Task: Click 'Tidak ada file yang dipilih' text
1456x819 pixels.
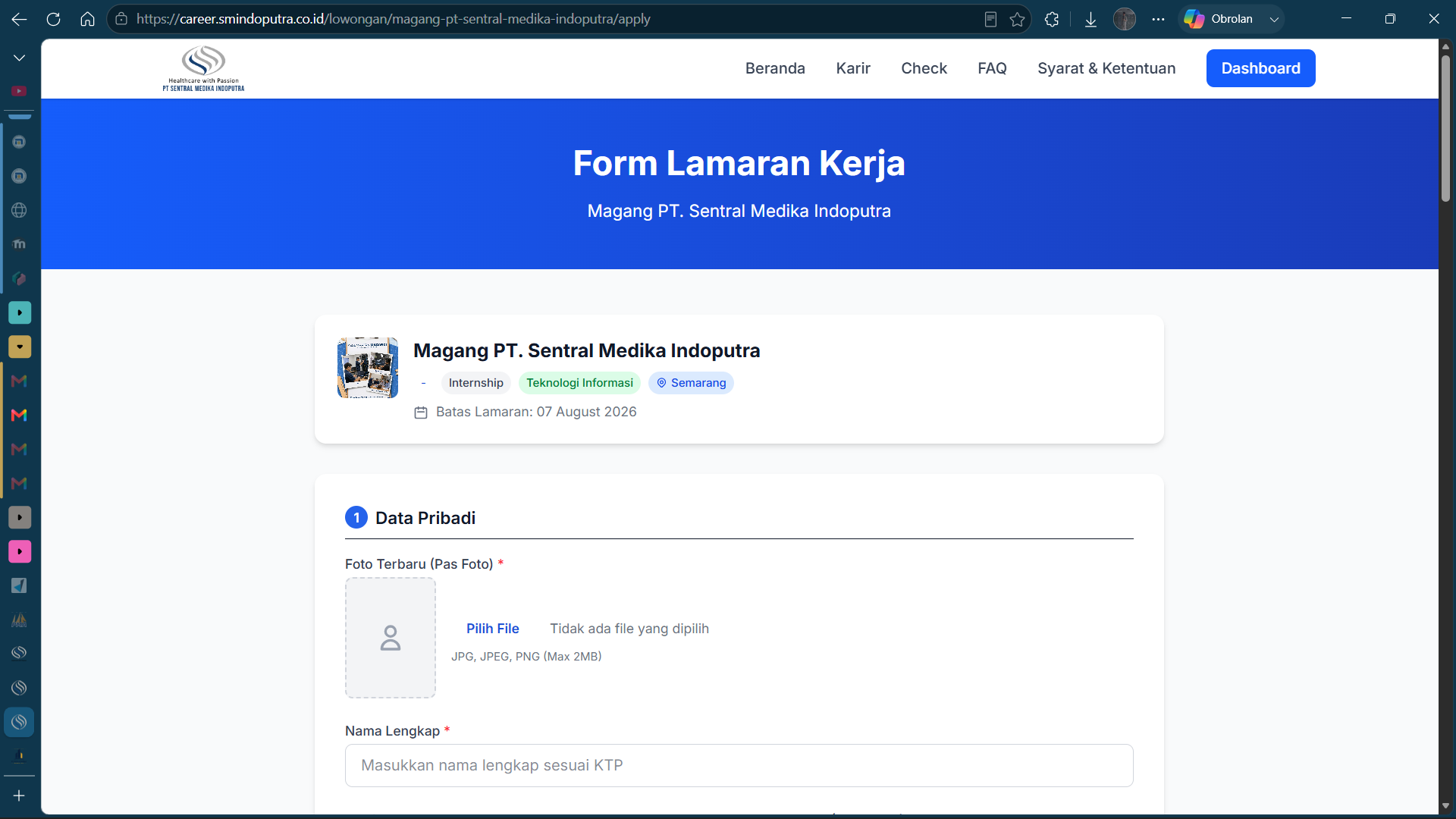Action: pyautogui.click(x=629, y=629)
